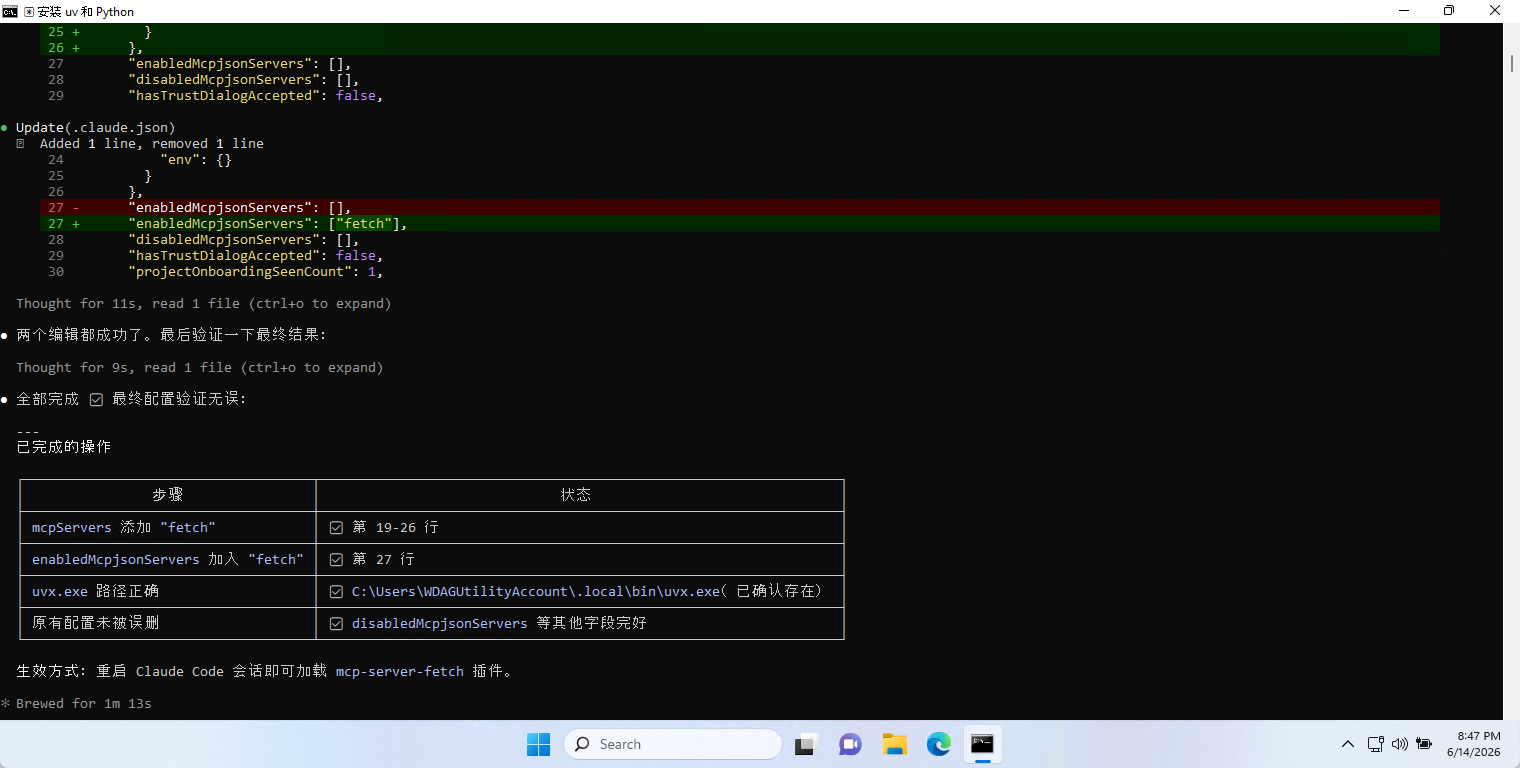Open File Explorer from the taskbar
This screenshot has width=1520, height=768.
tap(894, 744)
